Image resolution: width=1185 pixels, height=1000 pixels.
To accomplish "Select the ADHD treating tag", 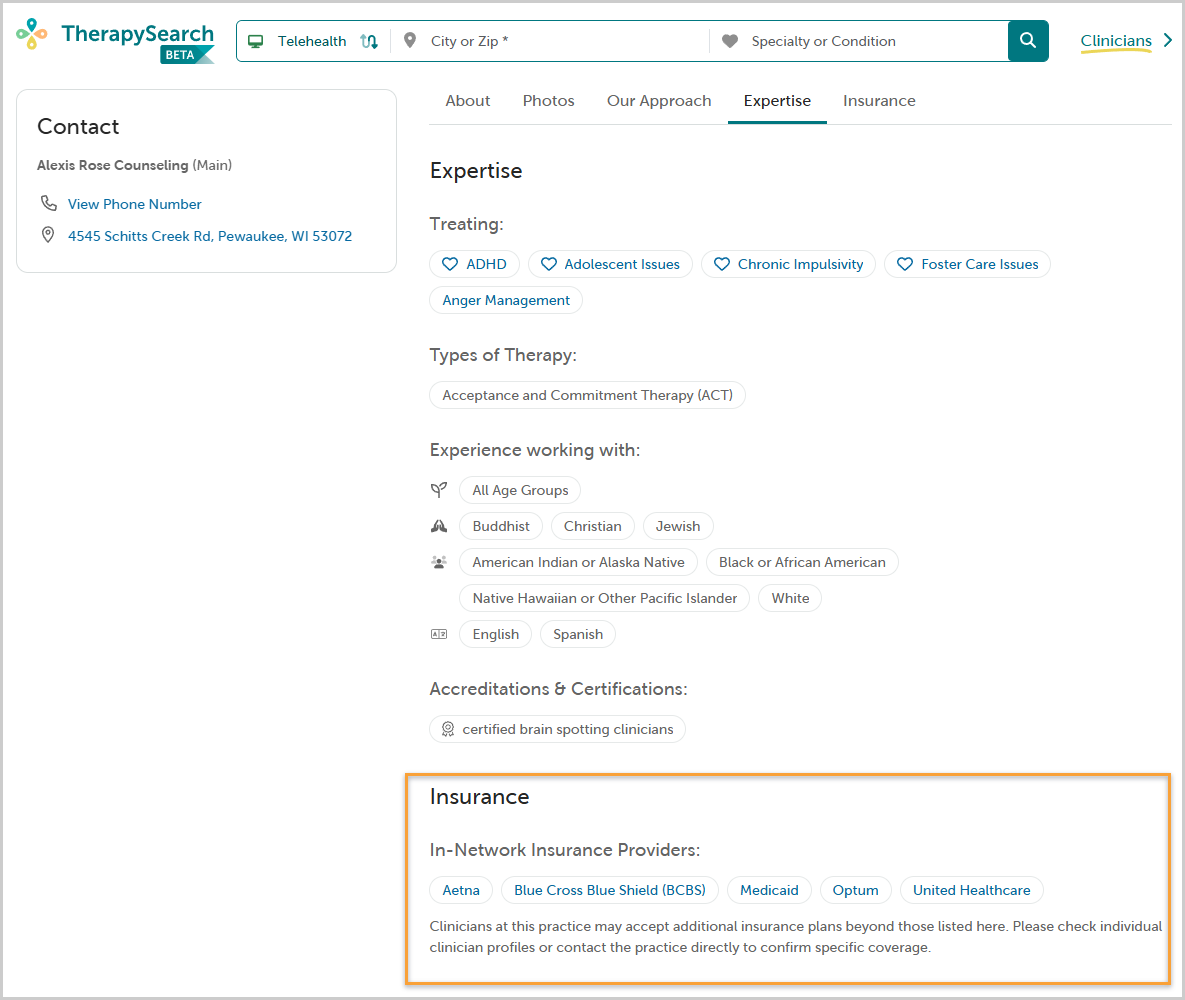I will [475, 264].
